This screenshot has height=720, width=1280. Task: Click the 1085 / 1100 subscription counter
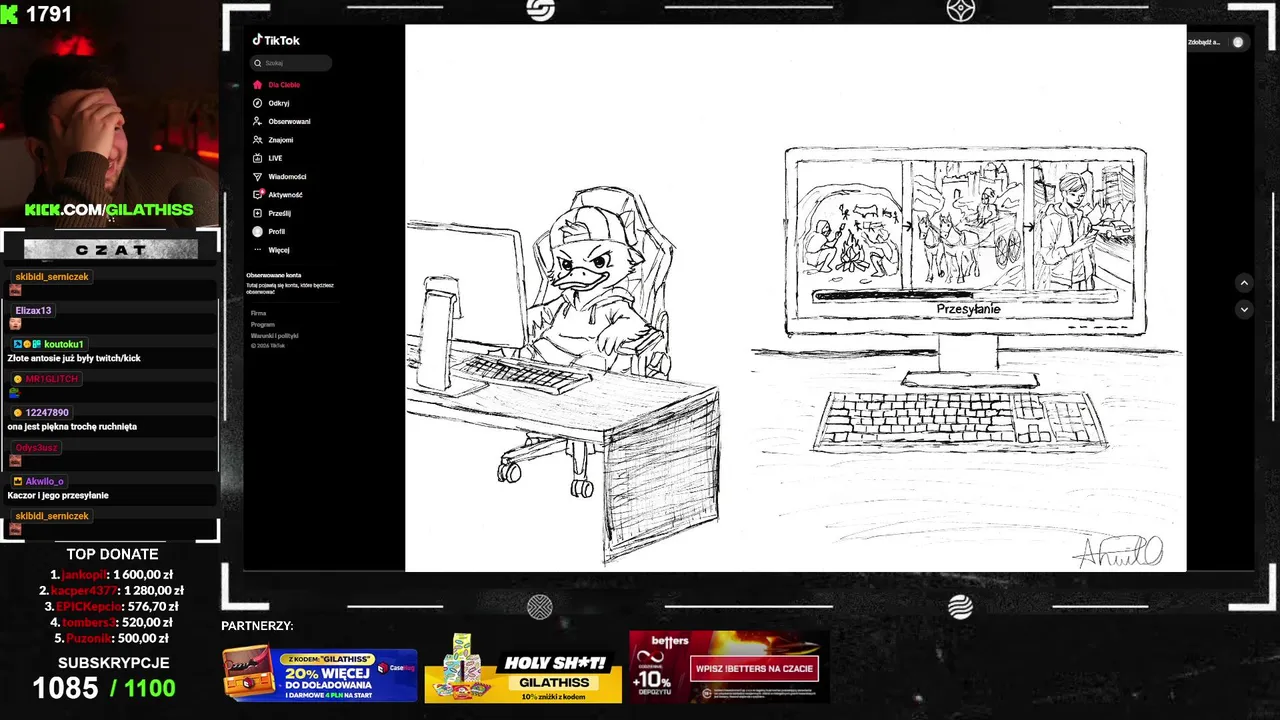point(104,688)
